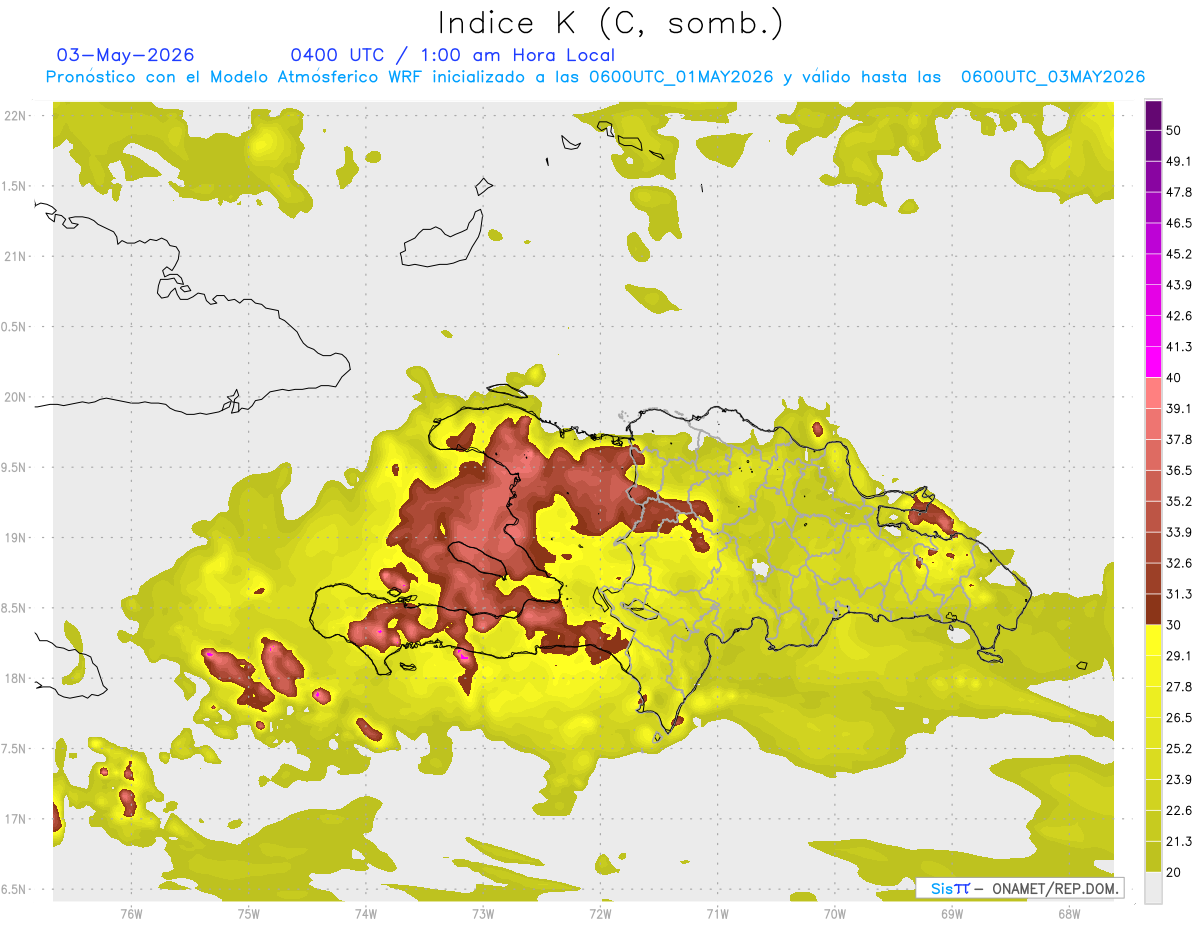Click the 20N latitude axis label
This screenshot has height=927, width=1200.
tap(16, 397)
